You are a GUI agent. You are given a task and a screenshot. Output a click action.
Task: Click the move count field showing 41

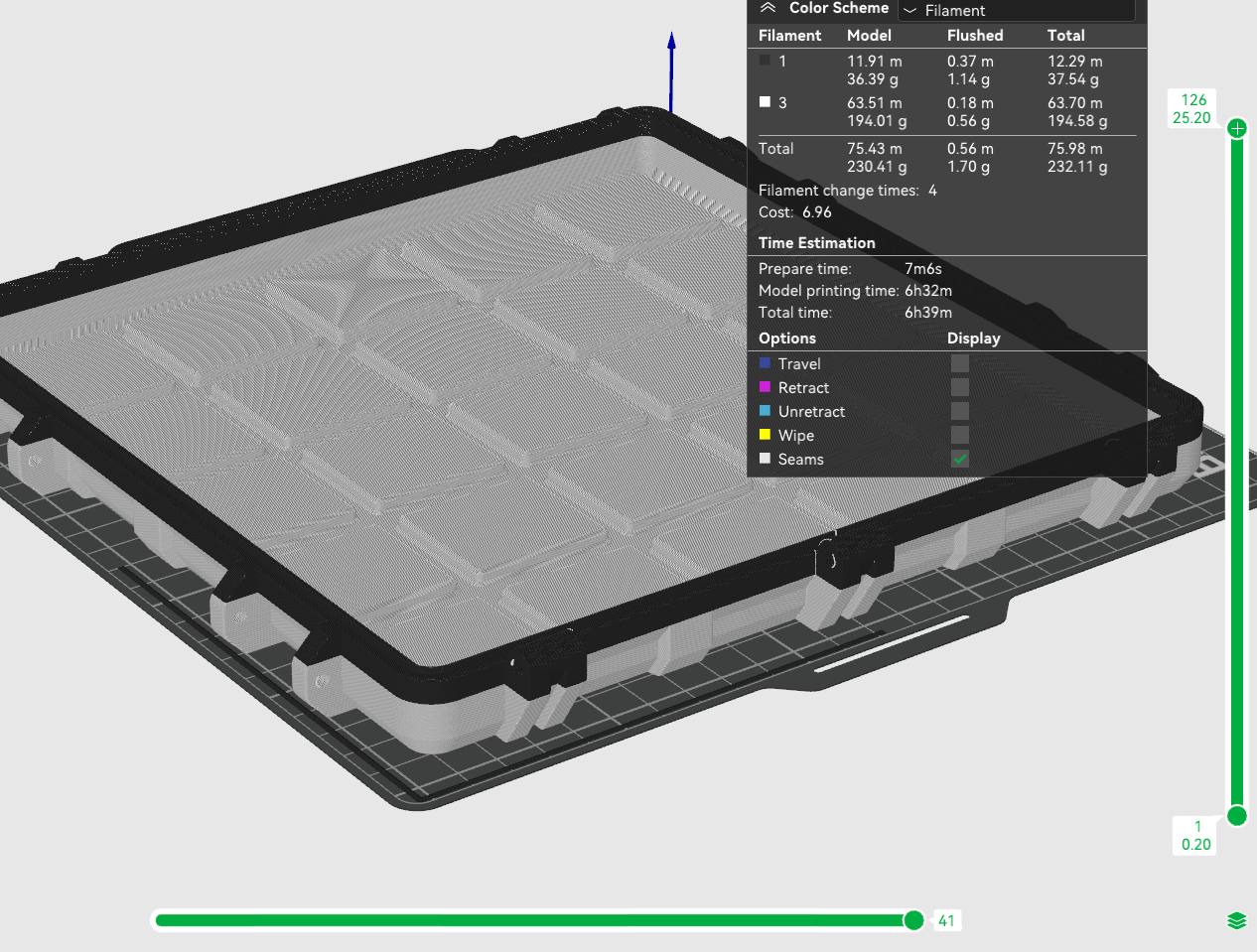946,920
